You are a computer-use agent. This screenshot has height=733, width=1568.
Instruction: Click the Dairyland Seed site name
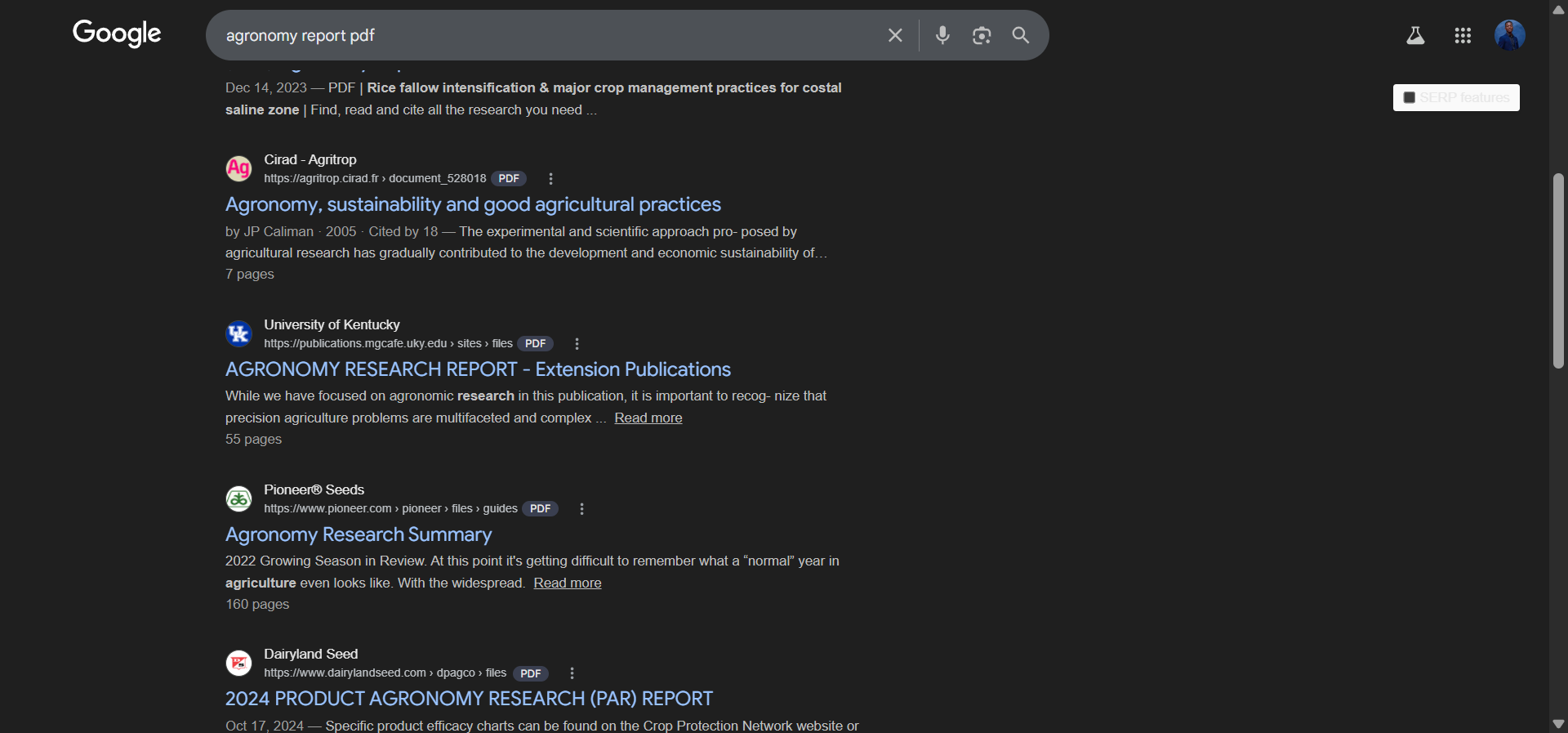(310, 654)
